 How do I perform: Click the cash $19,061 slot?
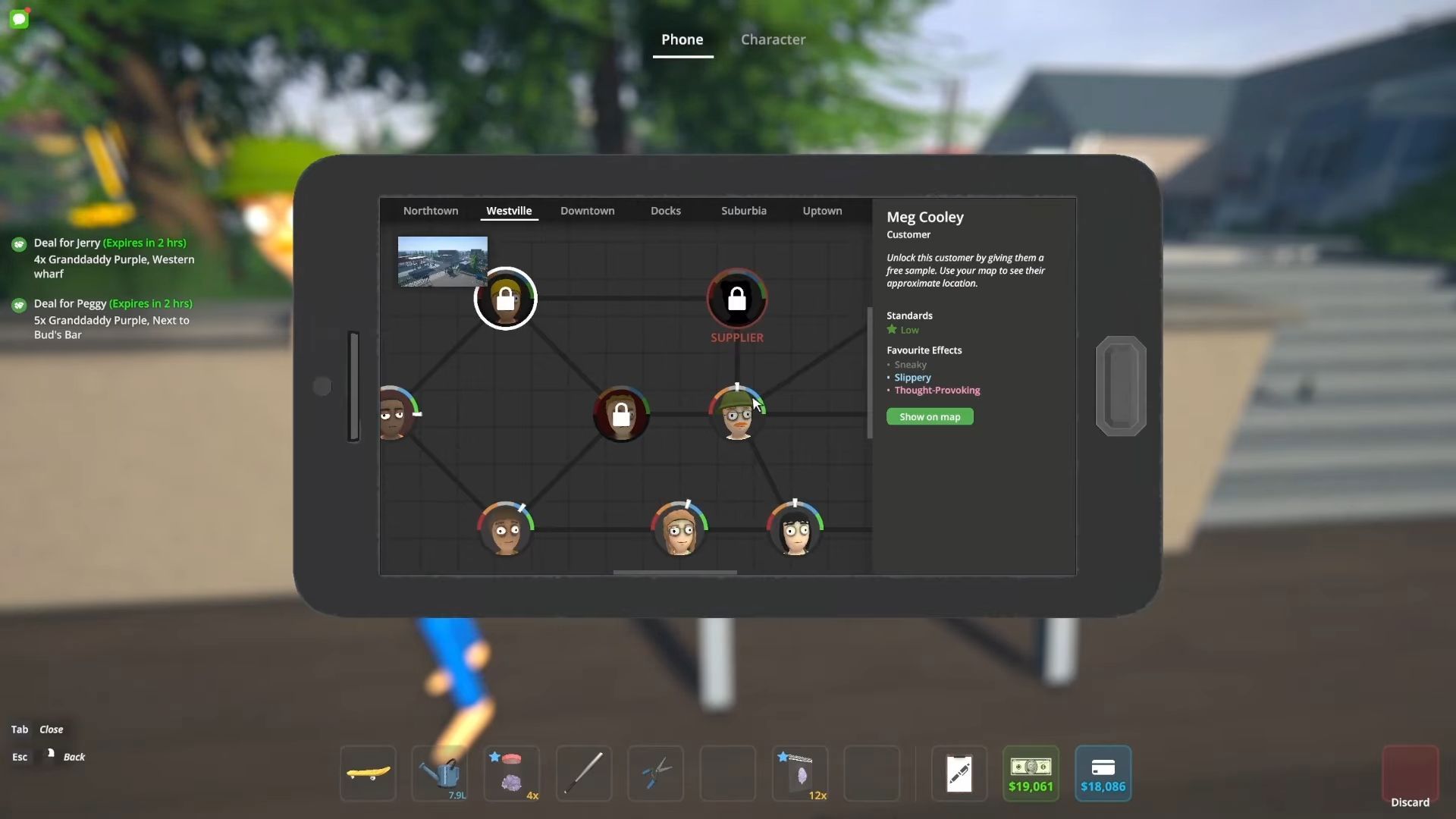pyautogui.click(x=1031, y=773)
